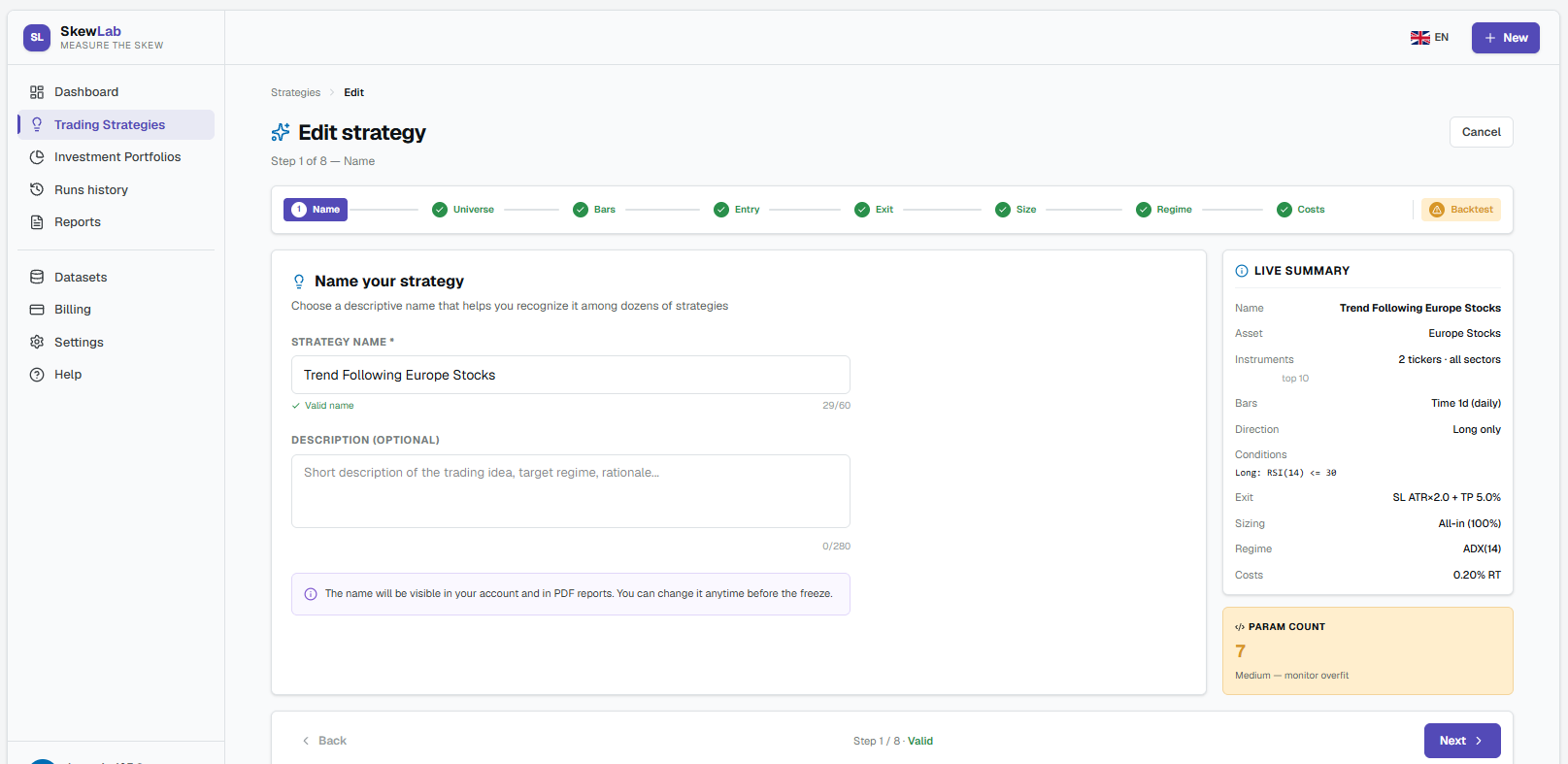Click the New button
Screen dimensions: 1568x764
[x=1506, y=38]
